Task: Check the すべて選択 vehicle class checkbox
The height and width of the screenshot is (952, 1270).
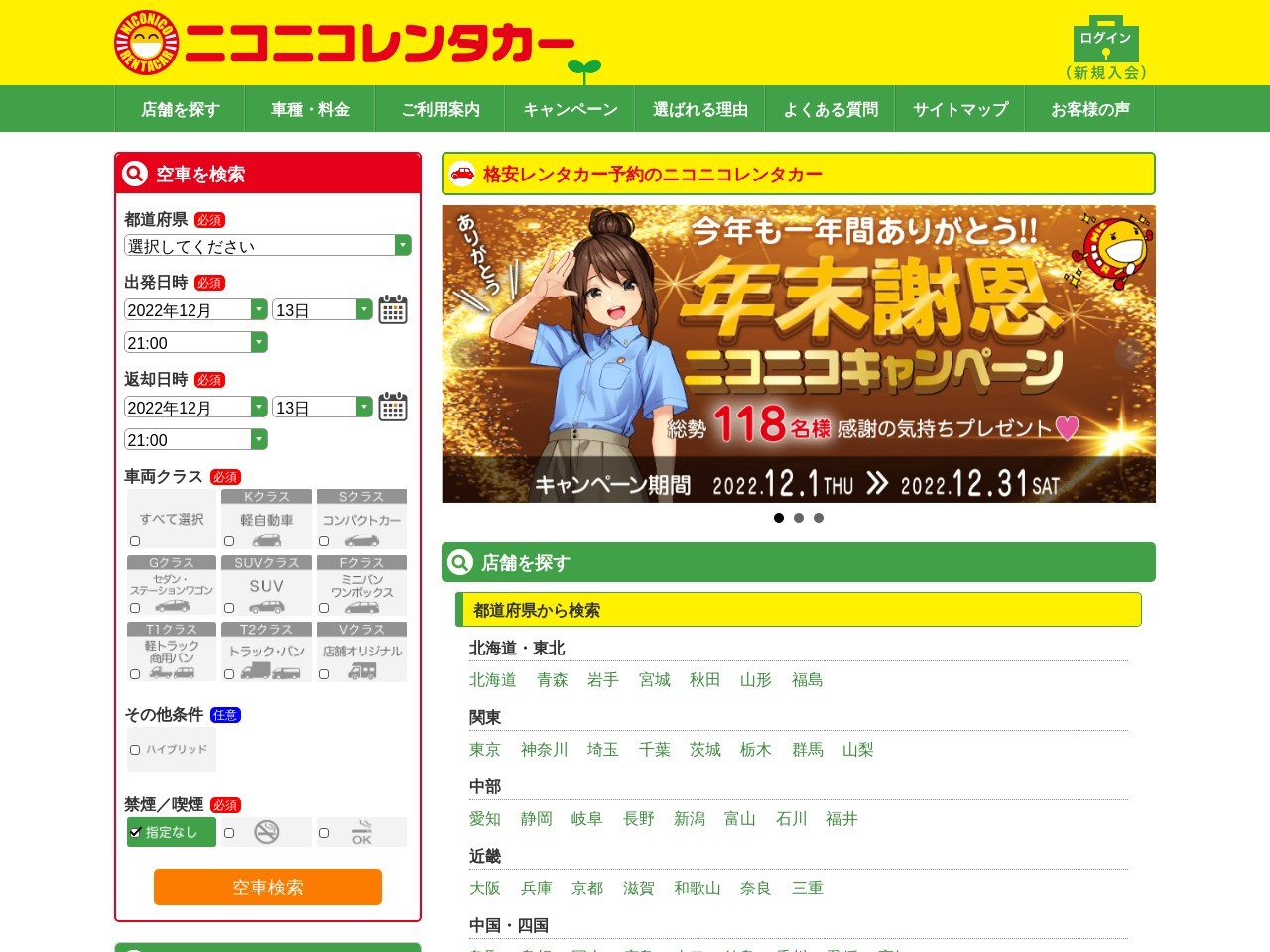Action: click(x=135, y=541)
